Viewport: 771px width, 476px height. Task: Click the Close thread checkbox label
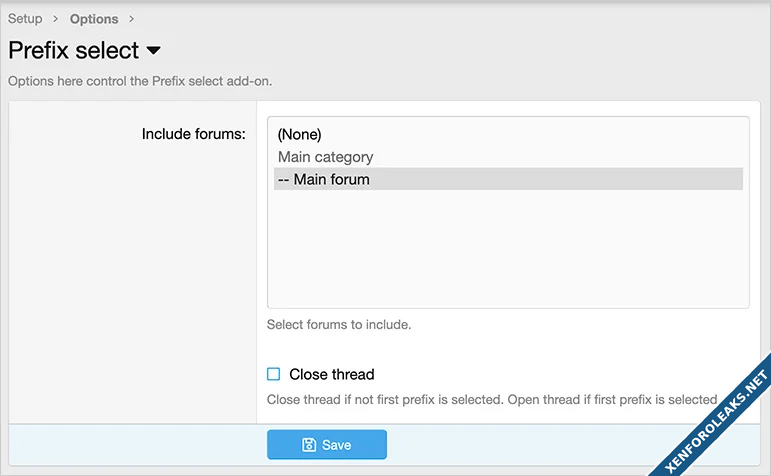click(331, 375)
